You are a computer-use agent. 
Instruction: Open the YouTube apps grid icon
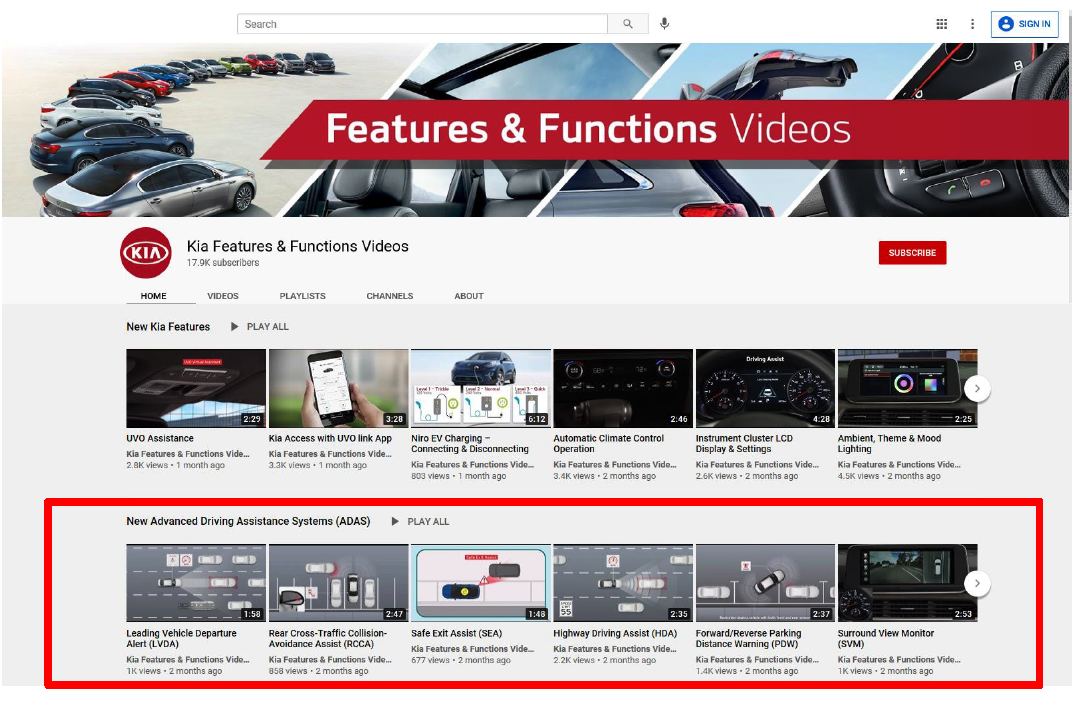click(942, 24)
